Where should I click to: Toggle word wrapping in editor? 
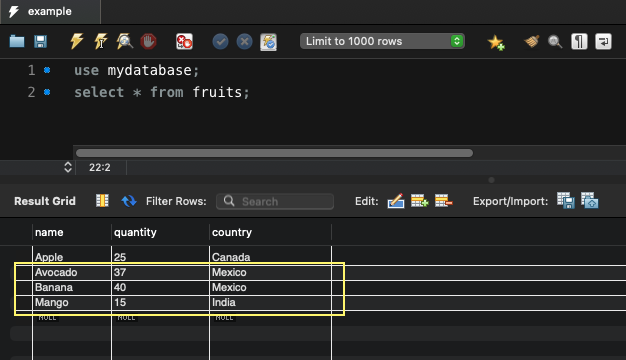pos(603,41)
